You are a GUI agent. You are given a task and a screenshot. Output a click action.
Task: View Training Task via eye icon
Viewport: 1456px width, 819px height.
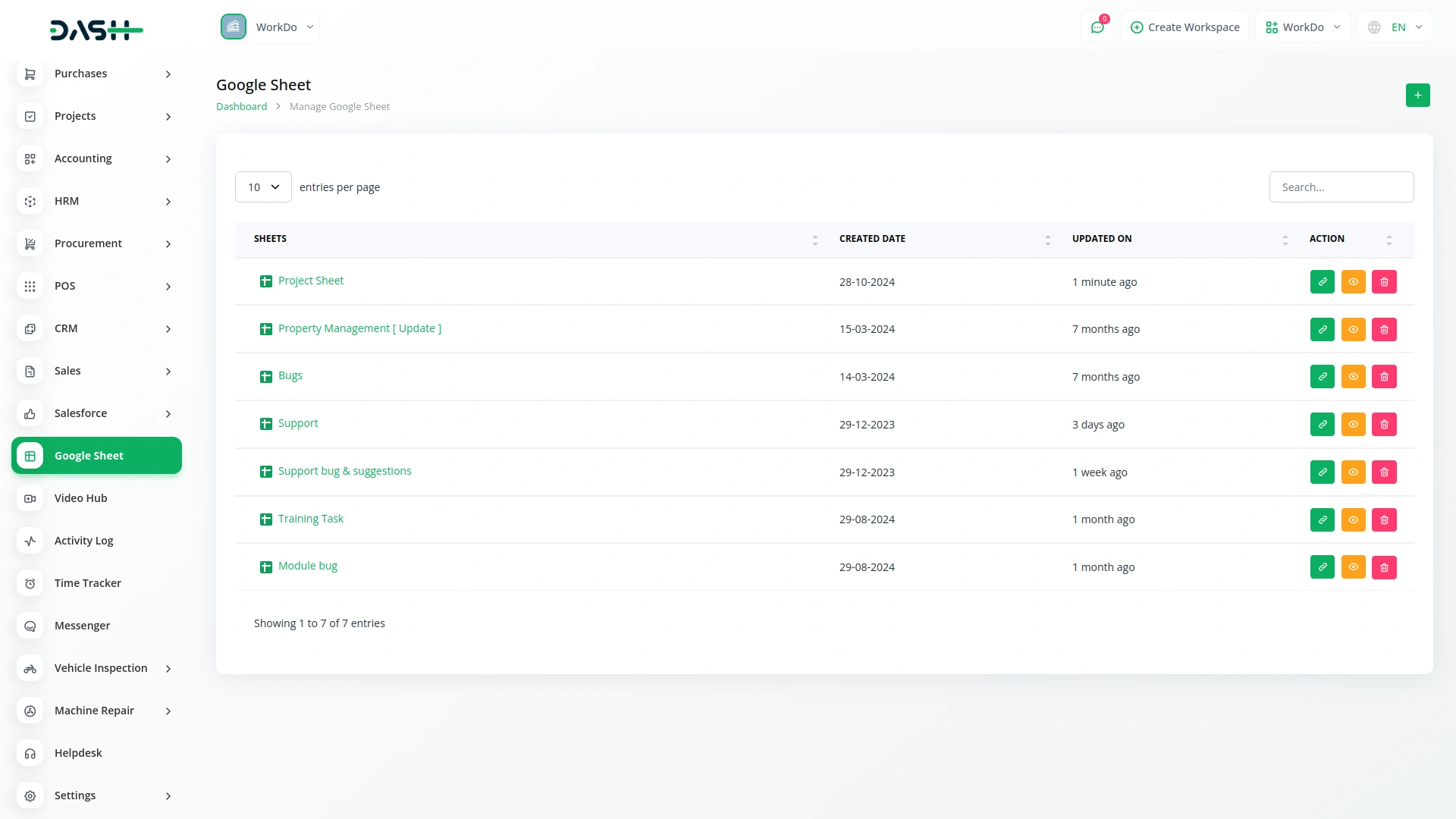coord(1354,520)
